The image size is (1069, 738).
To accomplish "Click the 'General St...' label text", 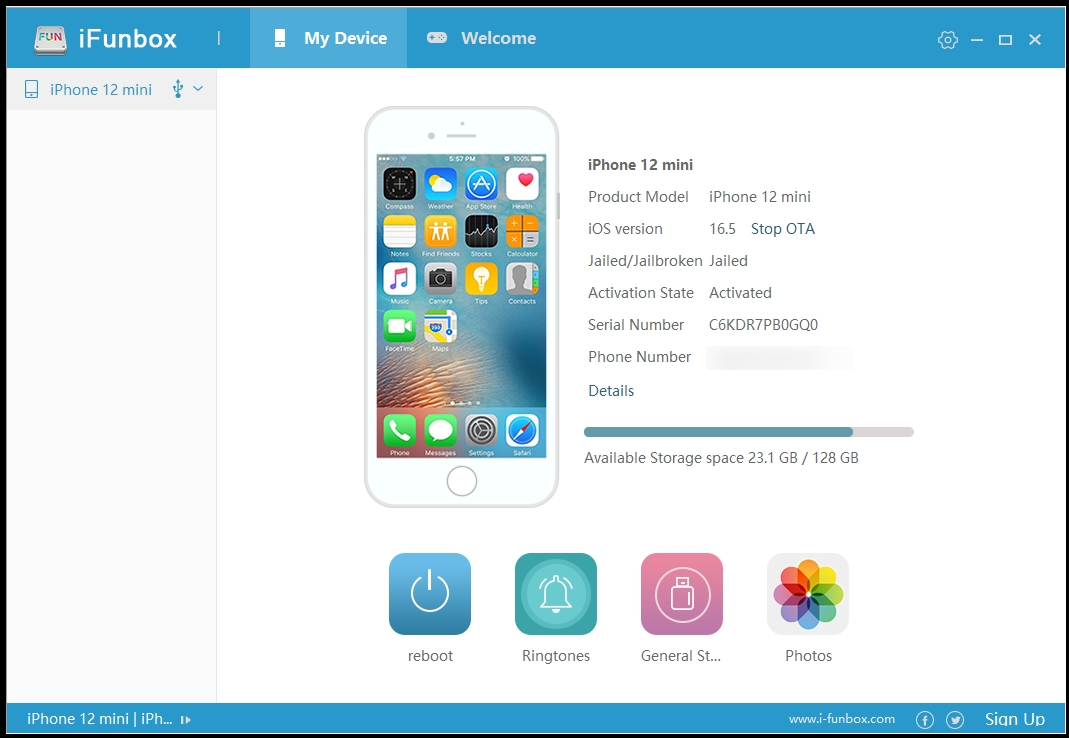I will click(x=681, y=655).
